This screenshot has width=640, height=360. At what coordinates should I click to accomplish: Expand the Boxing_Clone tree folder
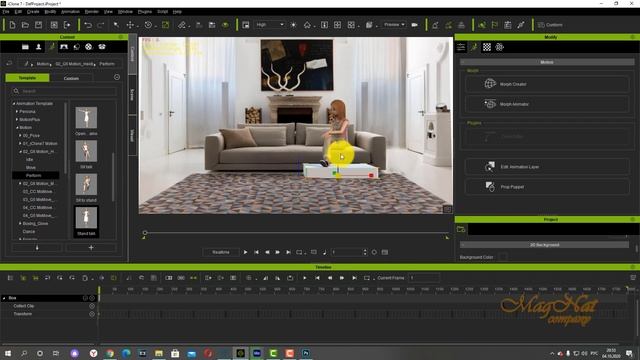[20, 224]
